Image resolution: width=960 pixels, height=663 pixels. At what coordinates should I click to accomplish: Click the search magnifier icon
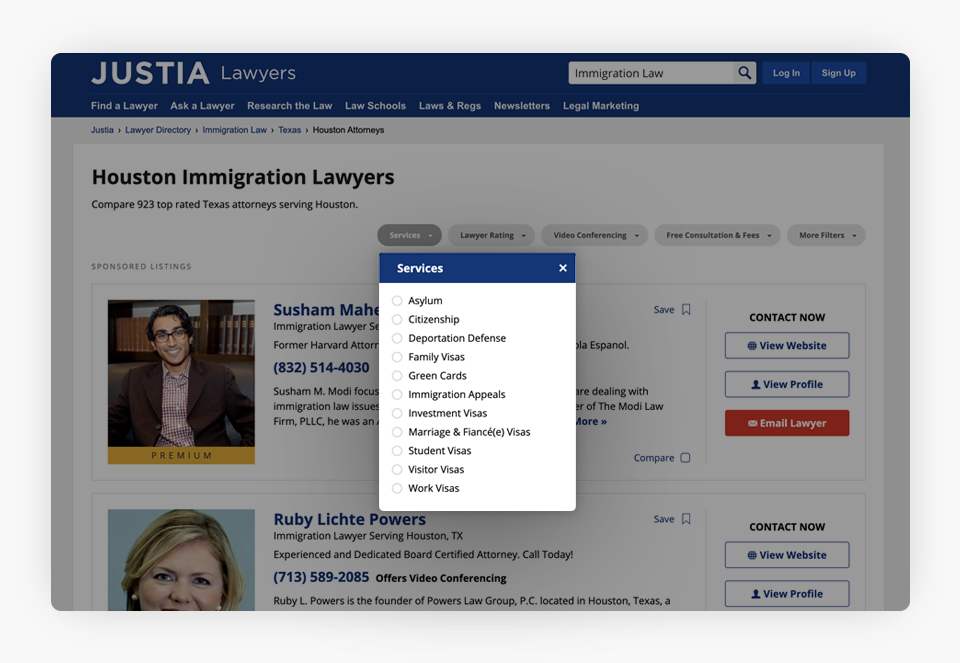pyautogui.click(x=744, y=73)
